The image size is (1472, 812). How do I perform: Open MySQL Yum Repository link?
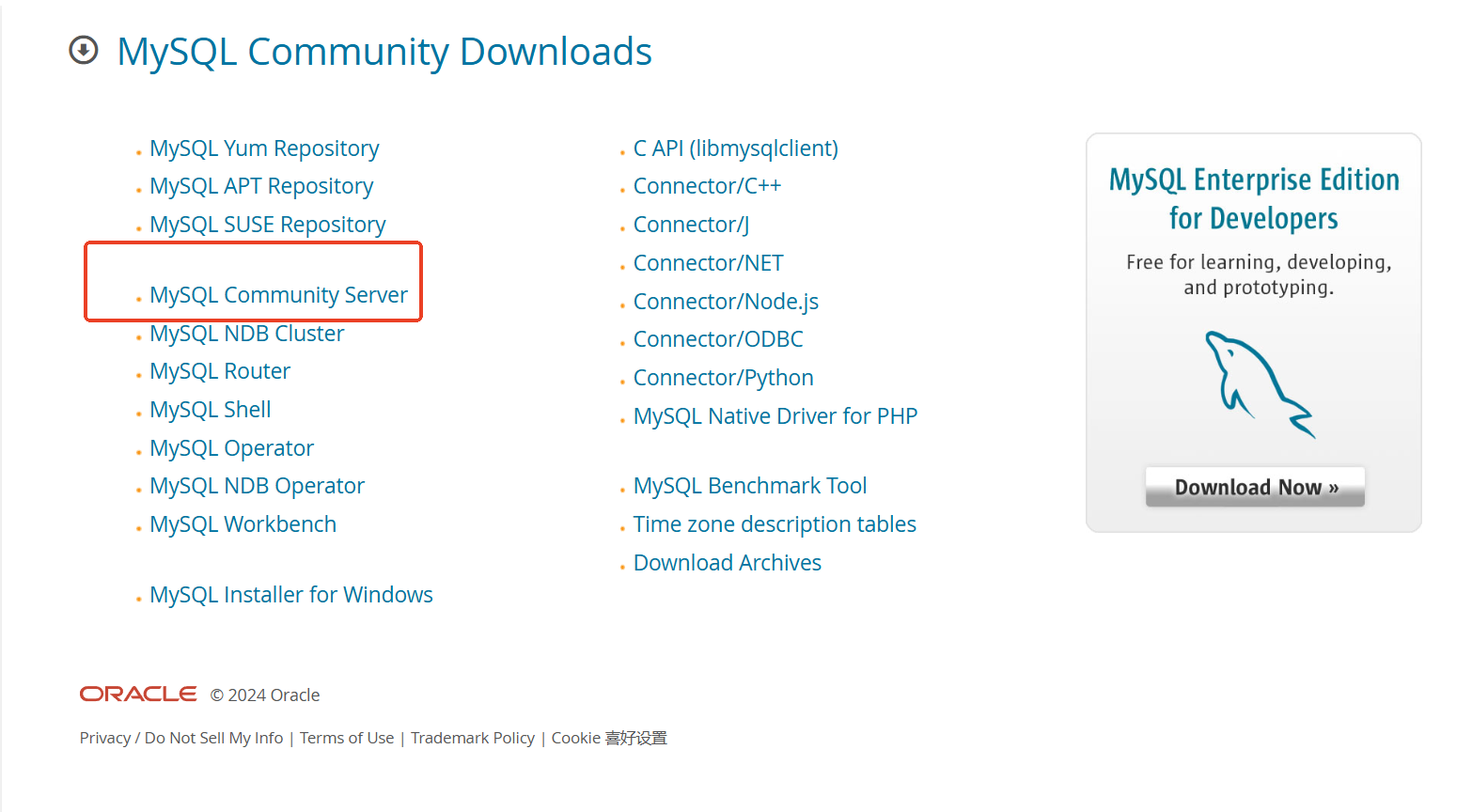[264, 148]
